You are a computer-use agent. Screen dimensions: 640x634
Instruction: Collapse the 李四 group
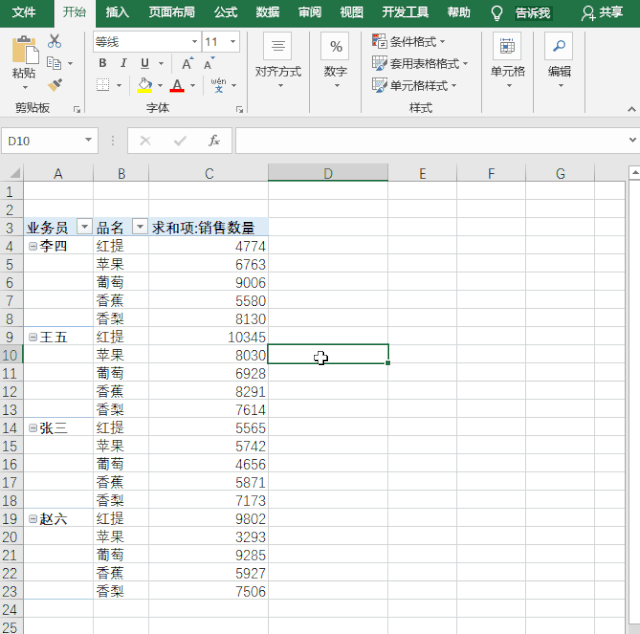33,246
